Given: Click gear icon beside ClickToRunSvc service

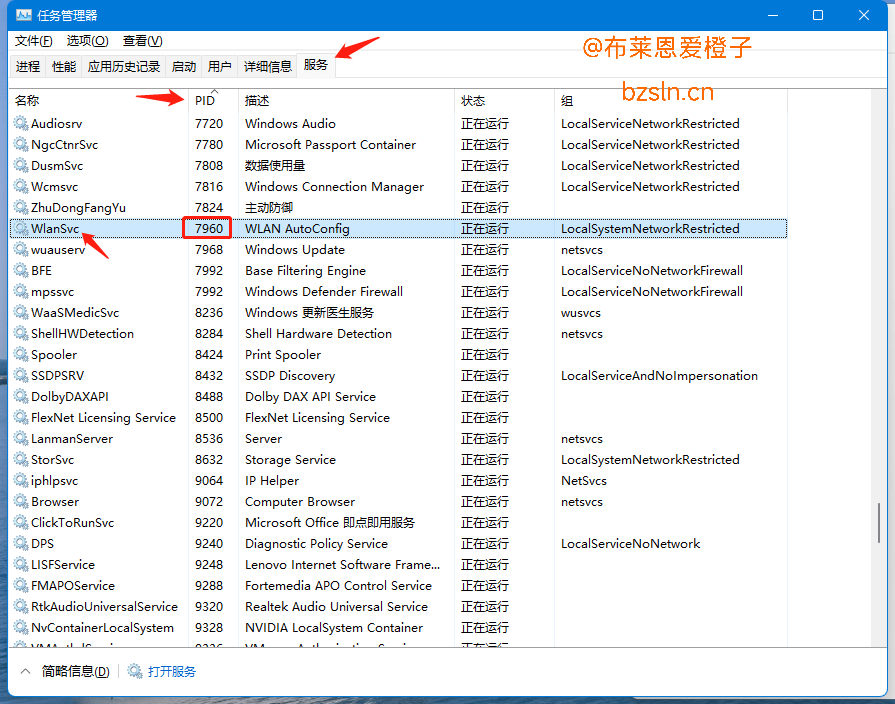Looking at the screenshot, I should 21,522.
